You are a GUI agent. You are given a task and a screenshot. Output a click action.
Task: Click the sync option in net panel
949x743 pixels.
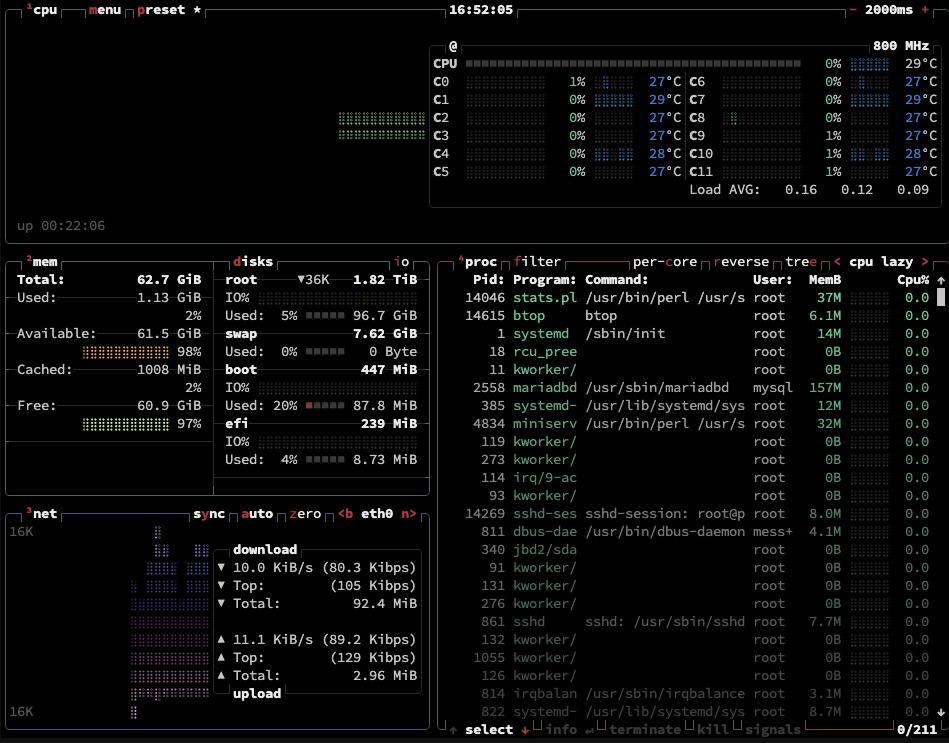[210, 514]
